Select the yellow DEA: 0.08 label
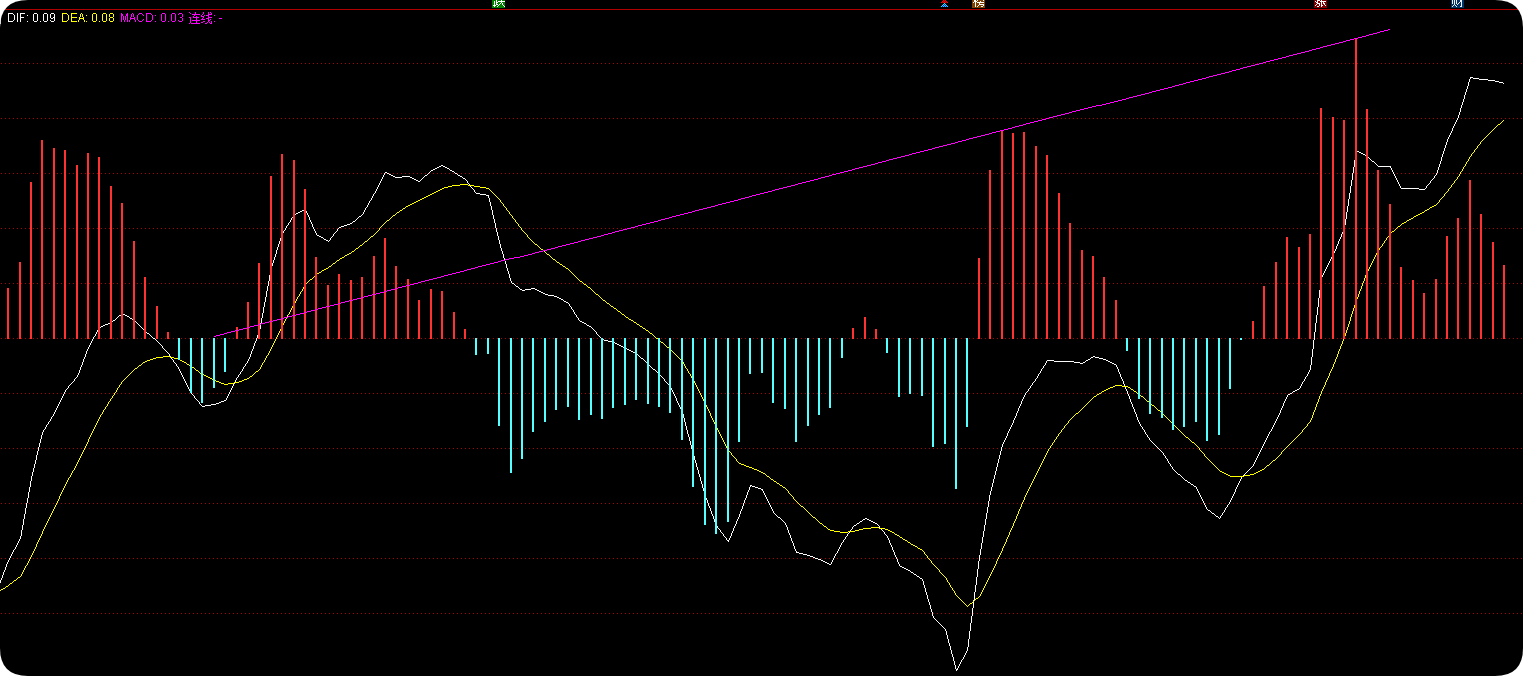This screenshot has height=676, width=1523. click(88, 18)
